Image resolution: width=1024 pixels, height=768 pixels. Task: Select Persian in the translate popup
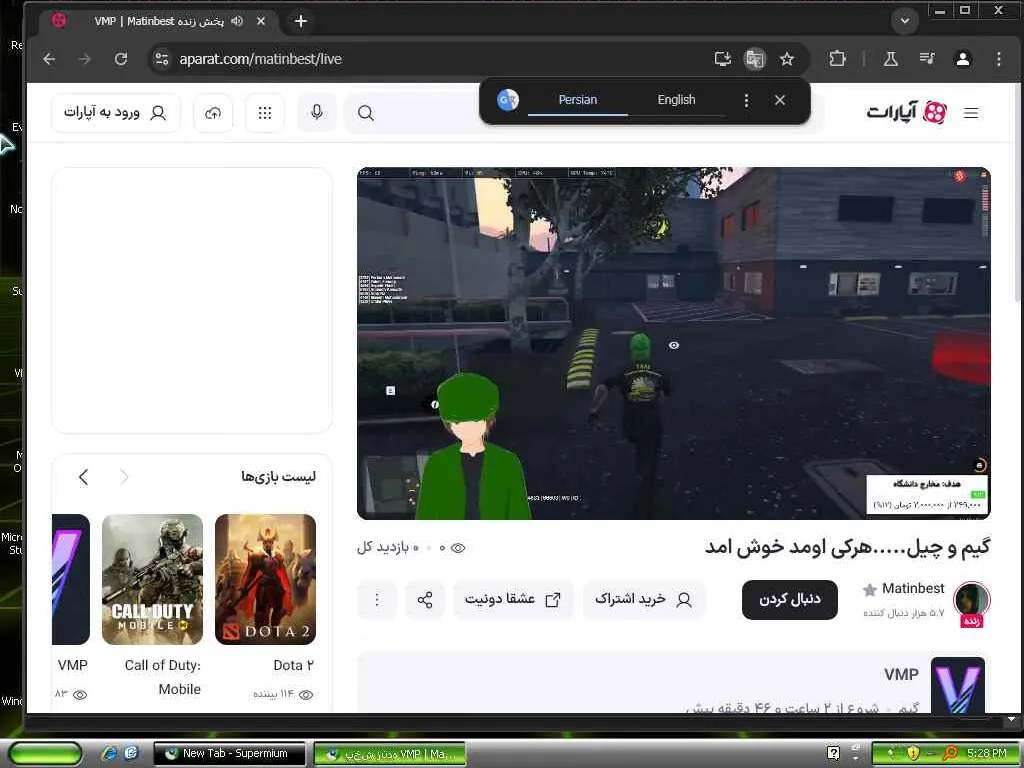(x=578, y=100)
